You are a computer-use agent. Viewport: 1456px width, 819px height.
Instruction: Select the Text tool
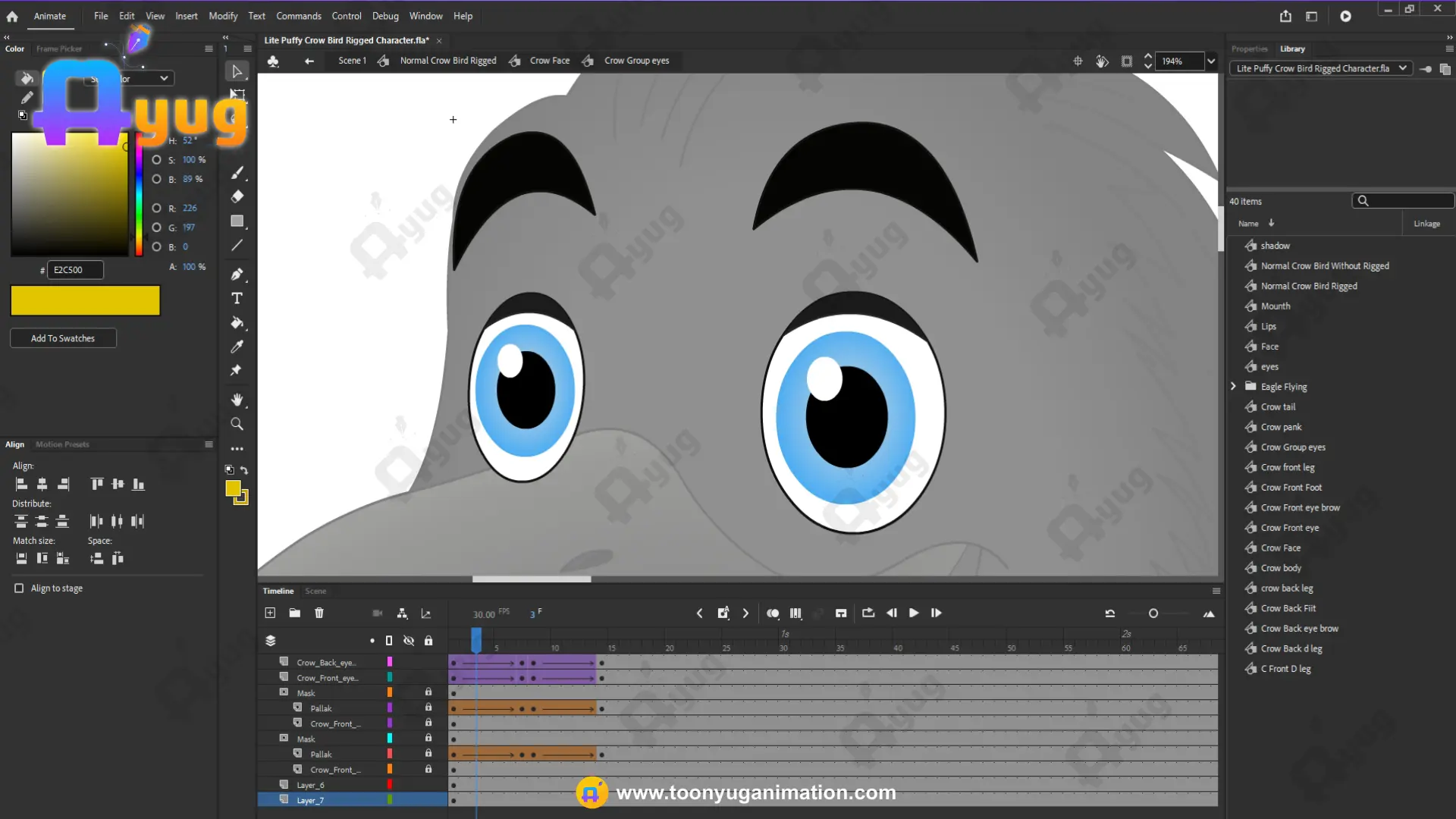coord(237,299)
